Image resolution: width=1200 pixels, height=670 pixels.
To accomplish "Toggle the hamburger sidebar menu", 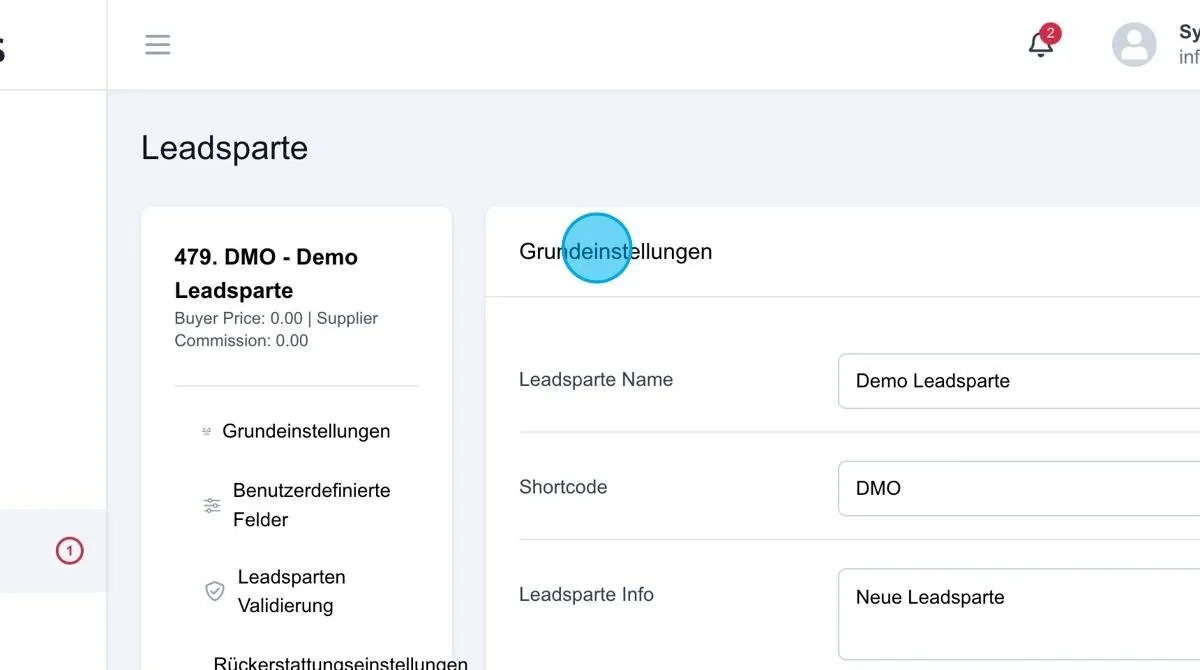I will point(157,44).
